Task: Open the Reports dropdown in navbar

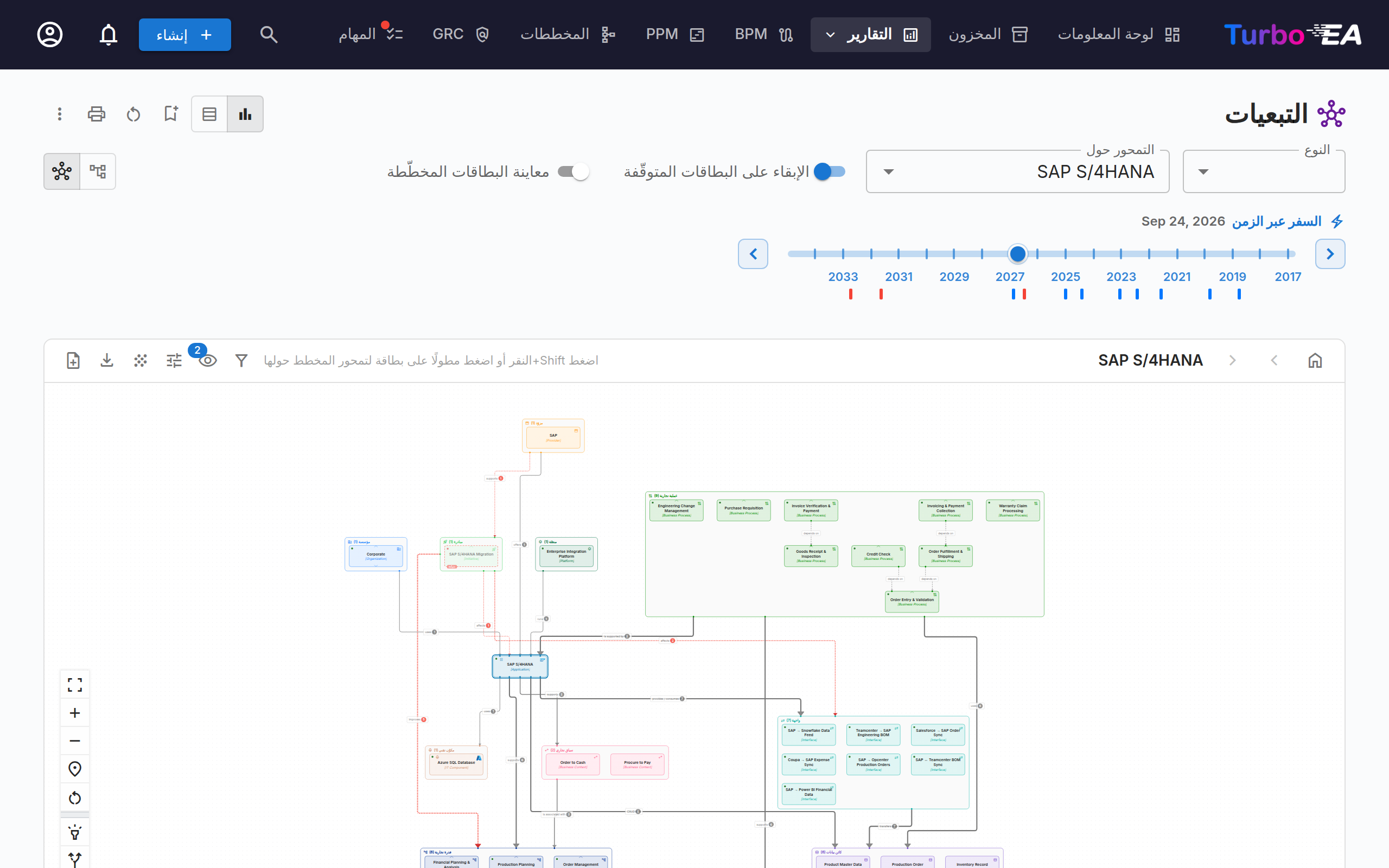Action: click(x=871, y=34)
